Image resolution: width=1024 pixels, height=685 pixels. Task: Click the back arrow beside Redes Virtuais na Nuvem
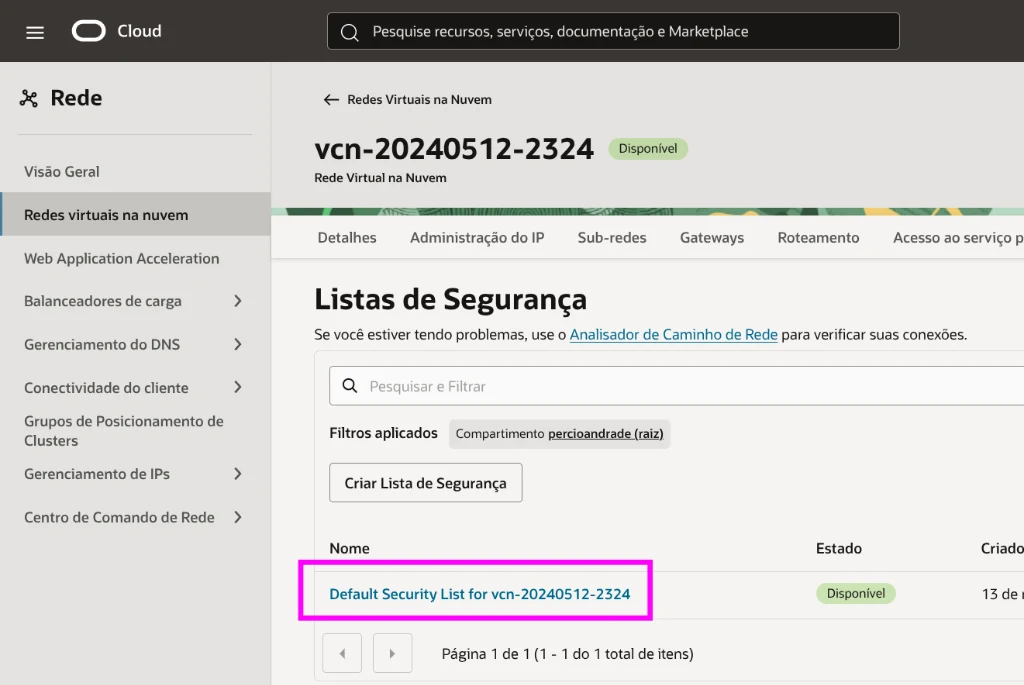331,99
